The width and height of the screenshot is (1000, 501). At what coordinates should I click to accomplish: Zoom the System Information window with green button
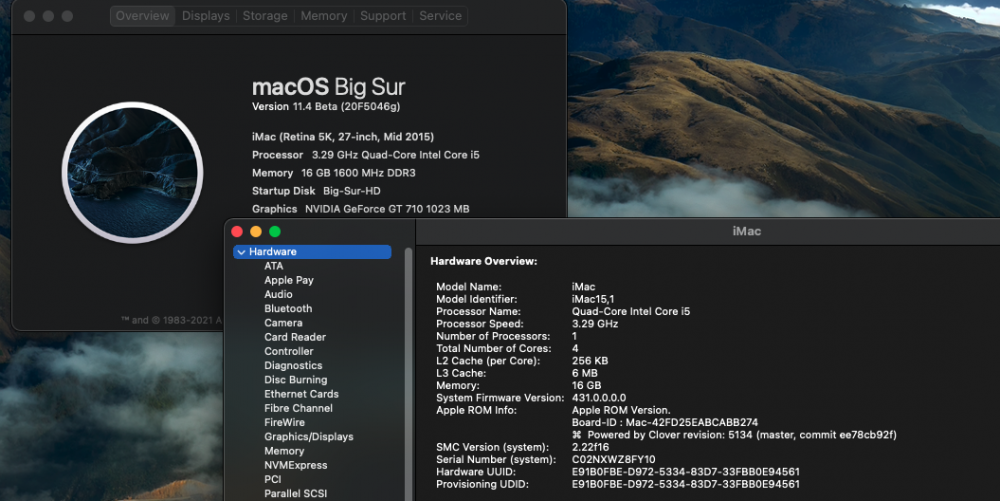pos(275,231)
